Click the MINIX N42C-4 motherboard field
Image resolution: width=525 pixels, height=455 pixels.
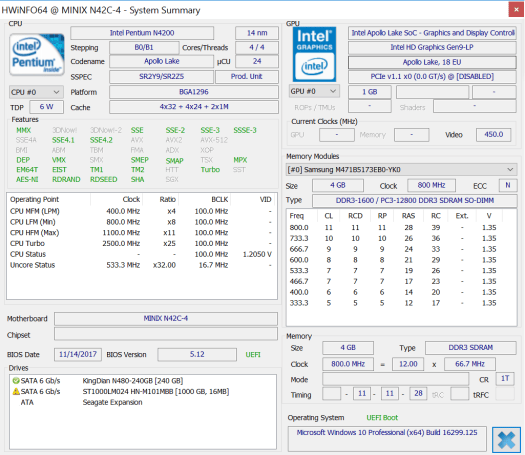166,318
